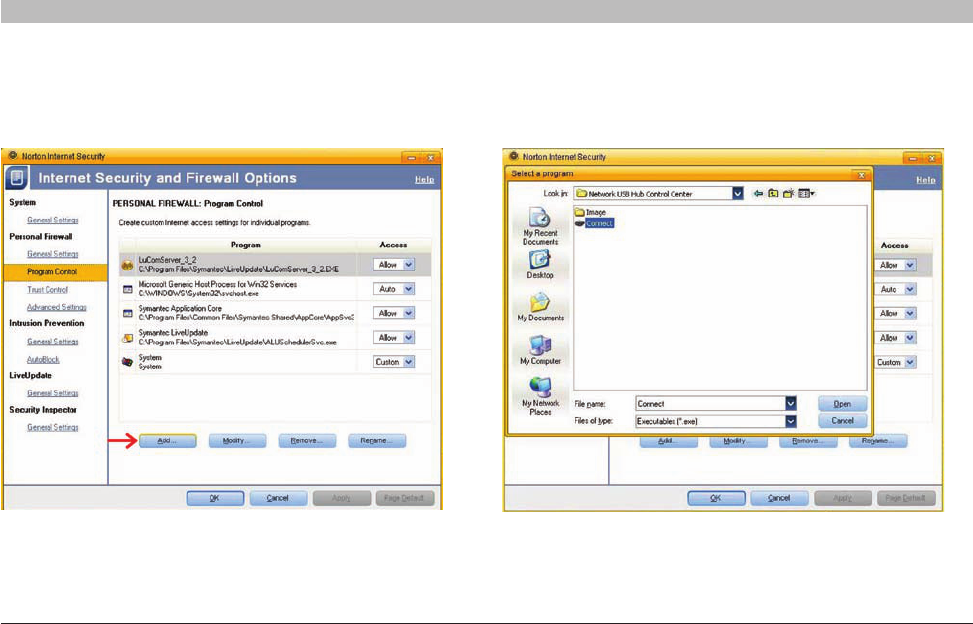Screen dimensions: 973x624
Task: Click OK in right Norton window
Action: (716, 498)
